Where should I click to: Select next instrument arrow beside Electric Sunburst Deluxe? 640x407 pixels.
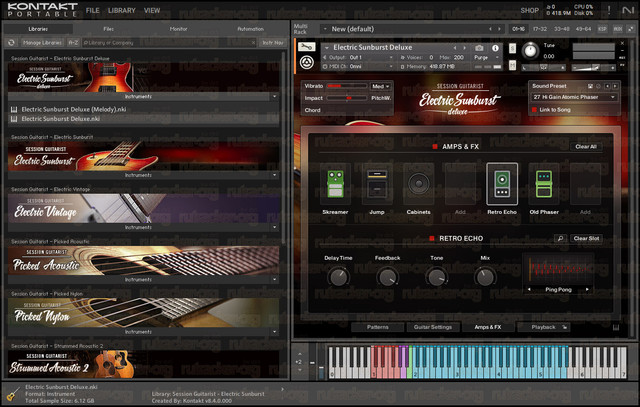[x=464, y=48]
